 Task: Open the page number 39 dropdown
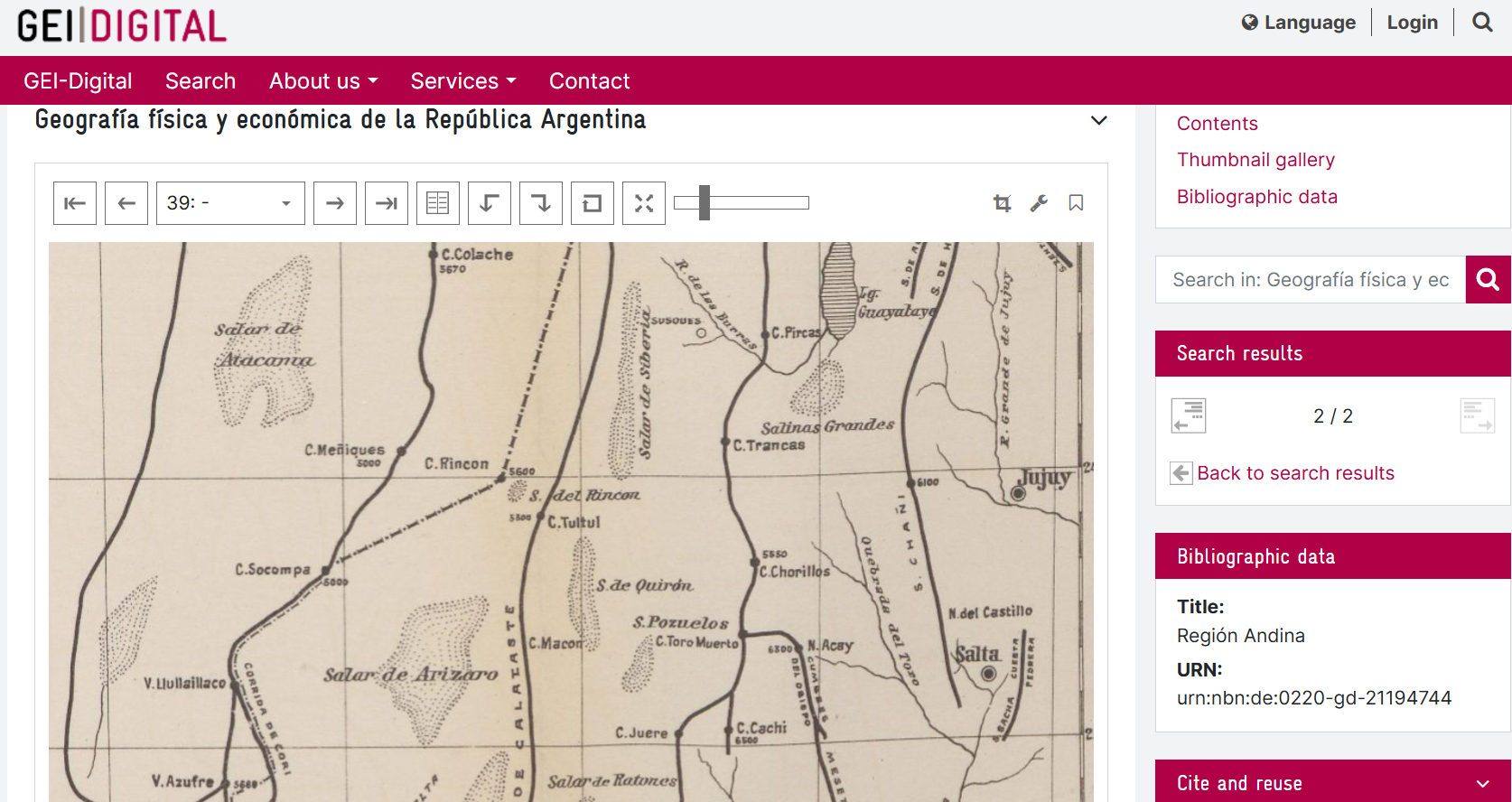pyautogui.click(x=230, y=203)
